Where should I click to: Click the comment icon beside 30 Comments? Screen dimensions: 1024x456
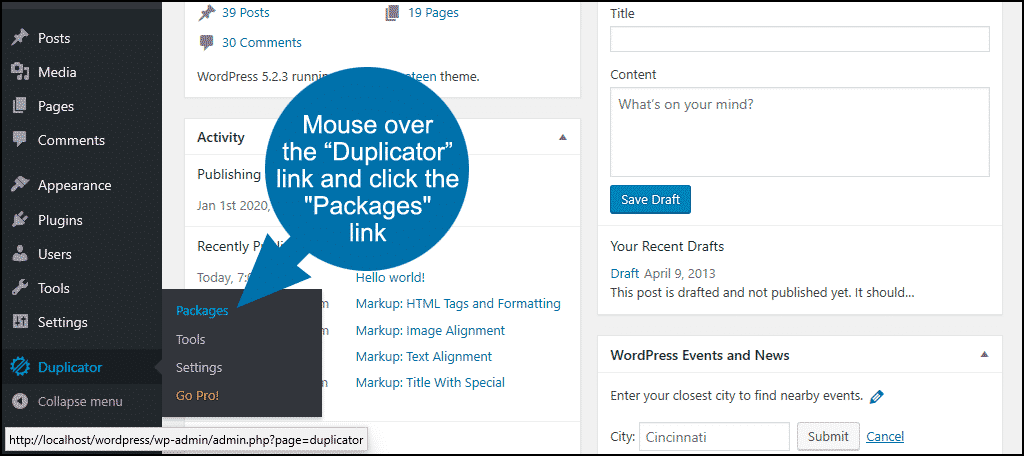coord(207,43)
